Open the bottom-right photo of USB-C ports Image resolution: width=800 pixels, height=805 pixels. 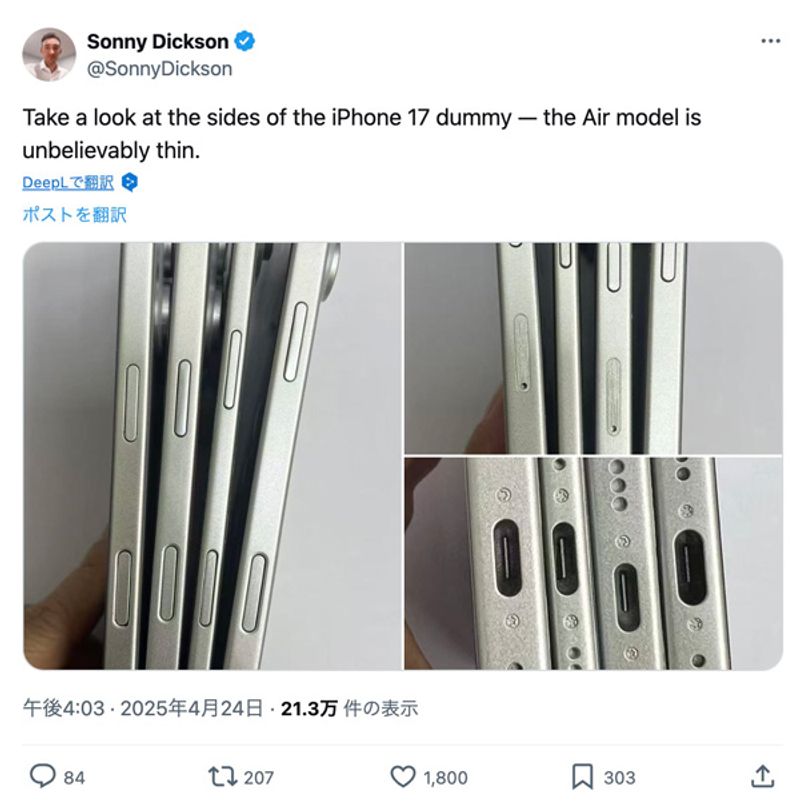pyautogui.click(x=594, y=564)
